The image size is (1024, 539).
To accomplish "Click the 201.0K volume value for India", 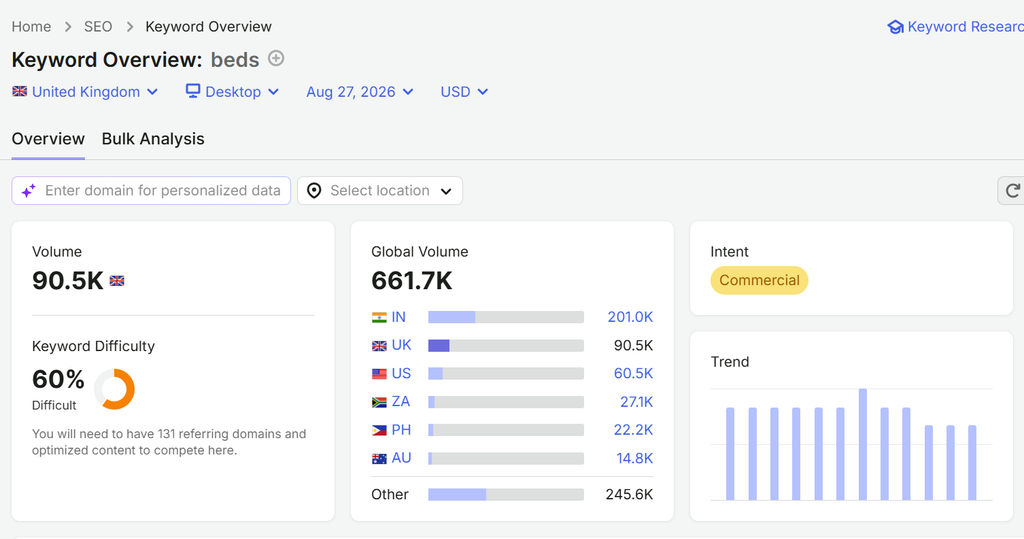I will pyautogui.click(x=630, y=318).
